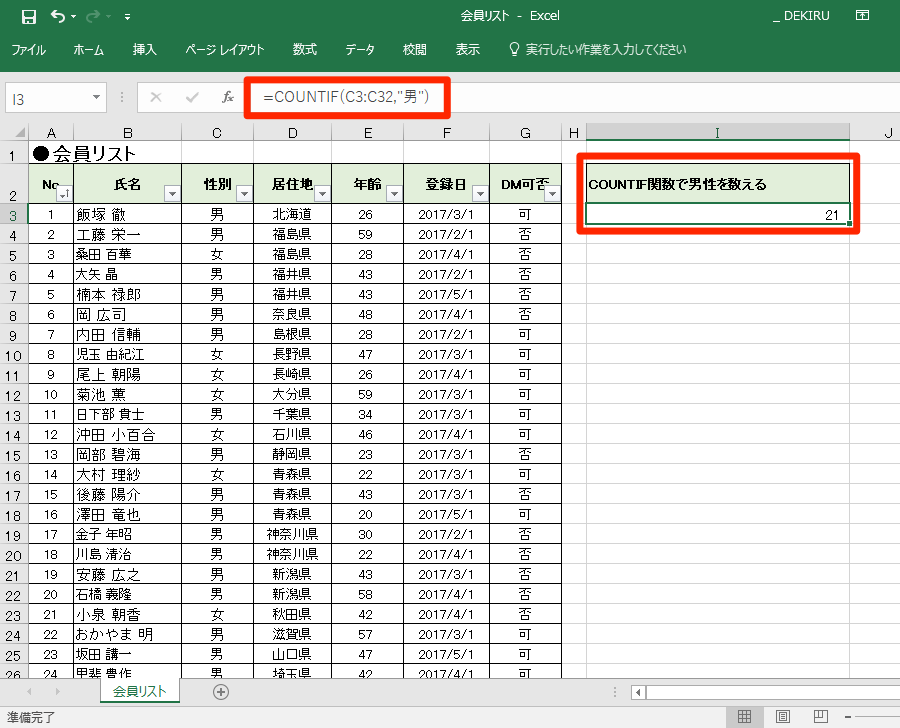Open the 居住地 column filter dropdown
Viewport: 900px width, 728px height.
pos(323,193)
